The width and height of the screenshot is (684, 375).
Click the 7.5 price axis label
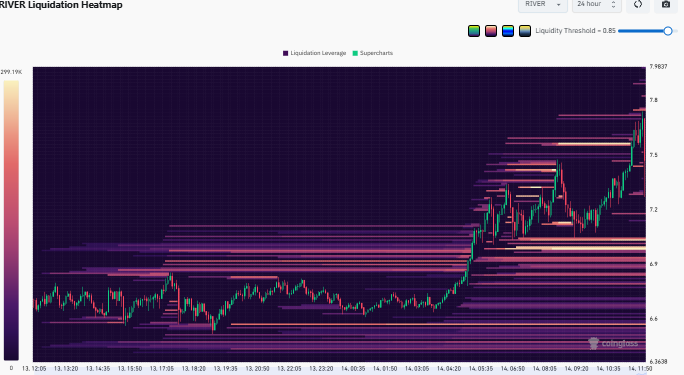click(x=653, y=155)
